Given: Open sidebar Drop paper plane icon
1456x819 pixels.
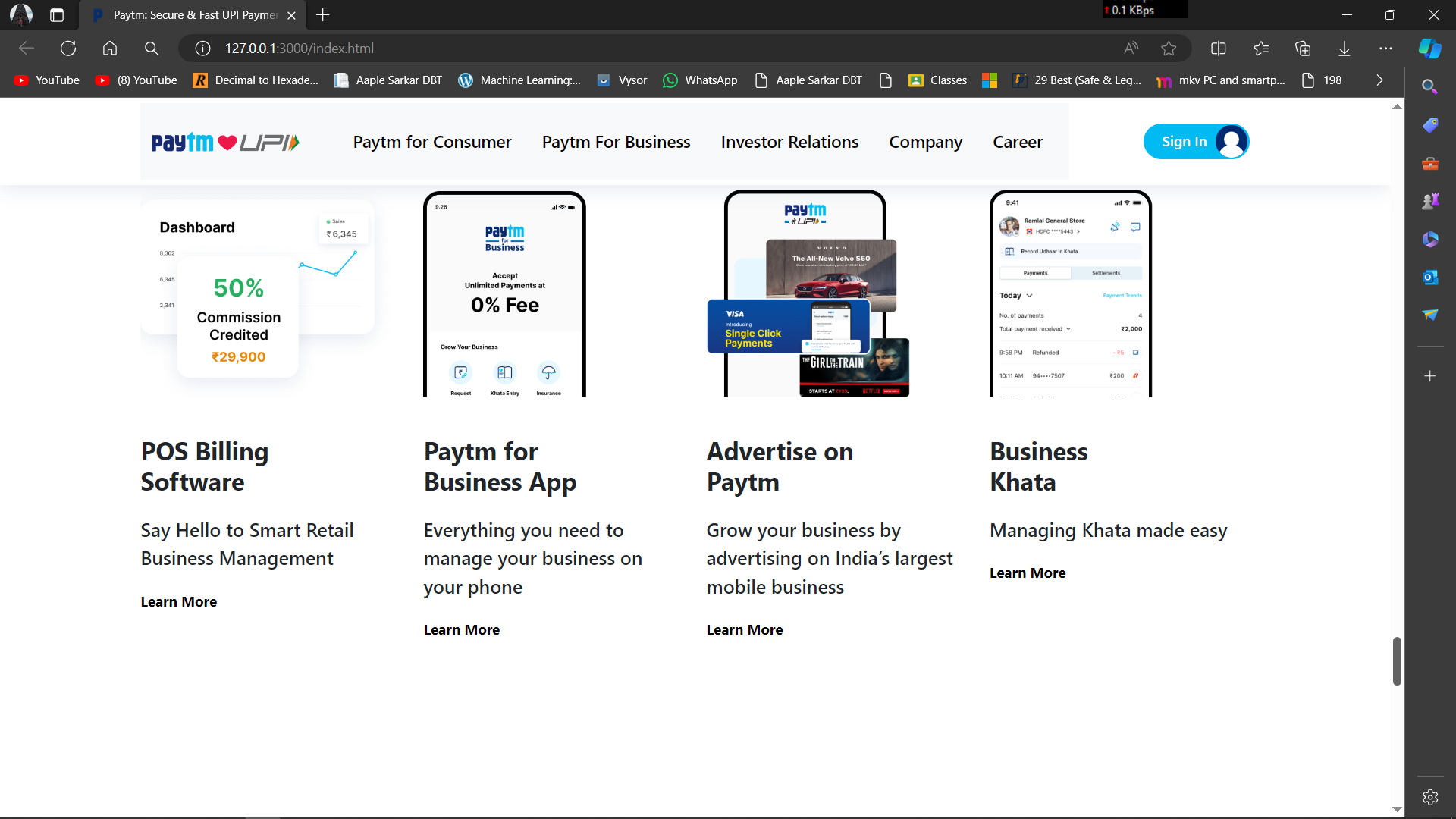Looking at the screenshot, I should coord(1430,315).
